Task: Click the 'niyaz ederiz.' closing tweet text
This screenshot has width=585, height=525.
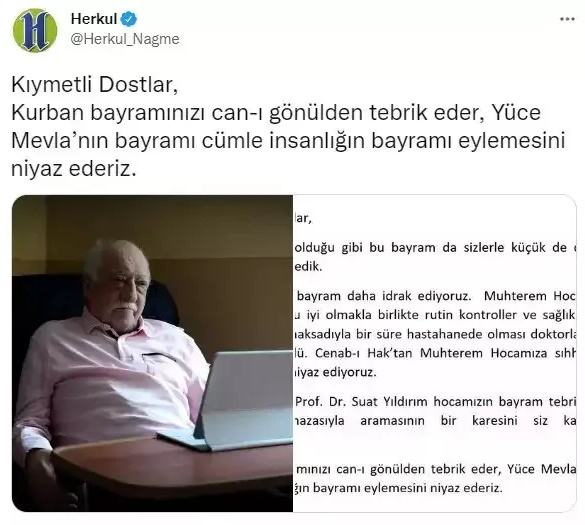Action: pyautogui.click(x=73, y=169)
